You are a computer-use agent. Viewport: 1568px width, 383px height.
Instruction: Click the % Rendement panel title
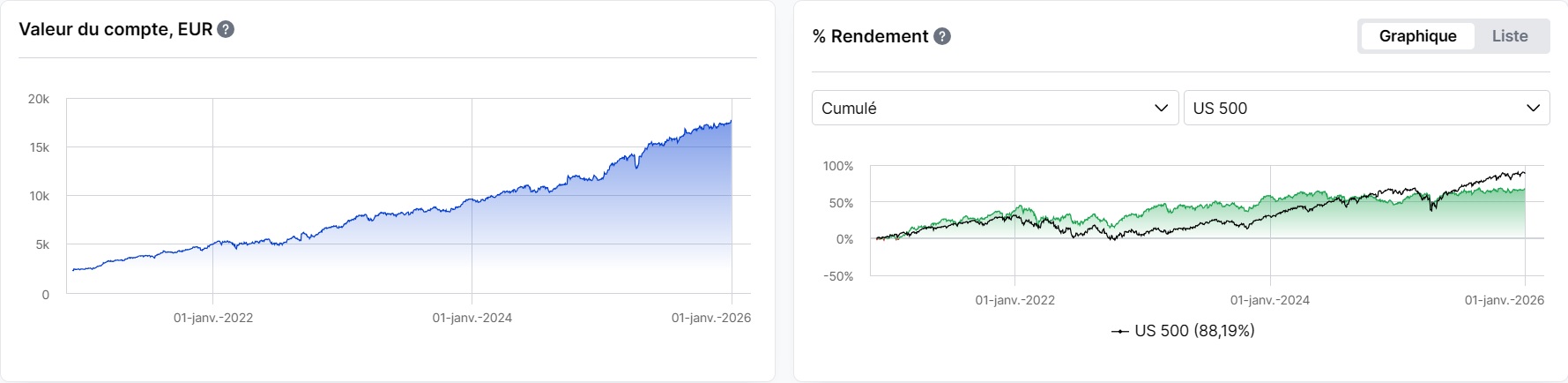coord(870,36)
